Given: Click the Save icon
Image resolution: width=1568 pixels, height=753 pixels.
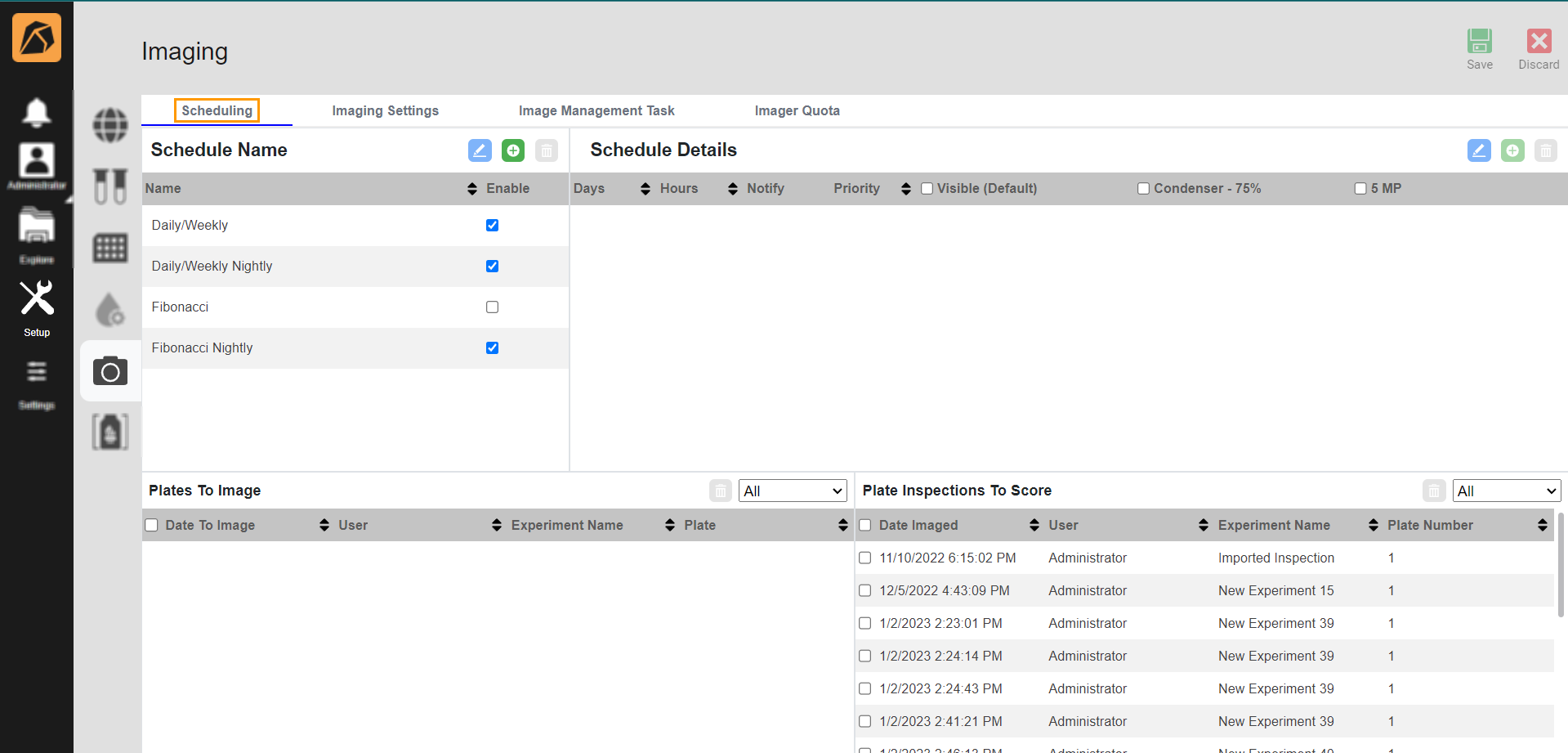Looking at the screenshot, I should click(1479, 42).
